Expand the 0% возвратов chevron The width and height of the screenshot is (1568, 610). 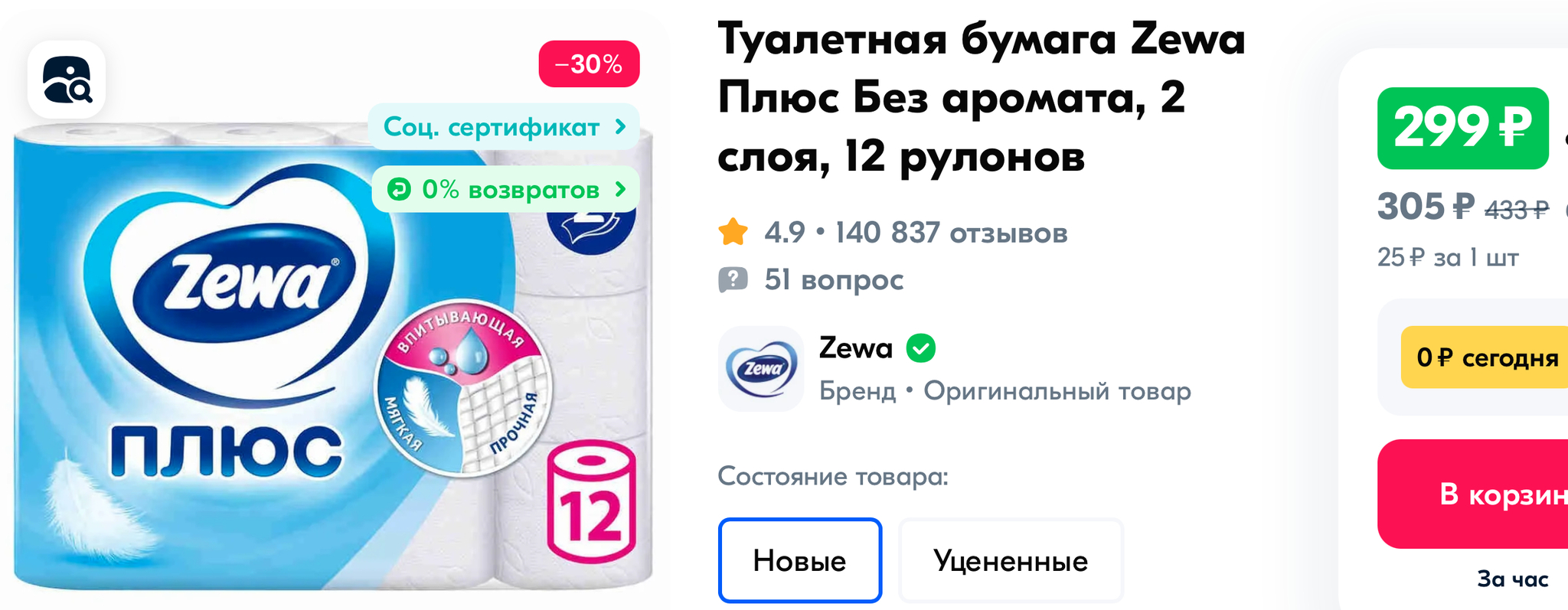[621, 189]
